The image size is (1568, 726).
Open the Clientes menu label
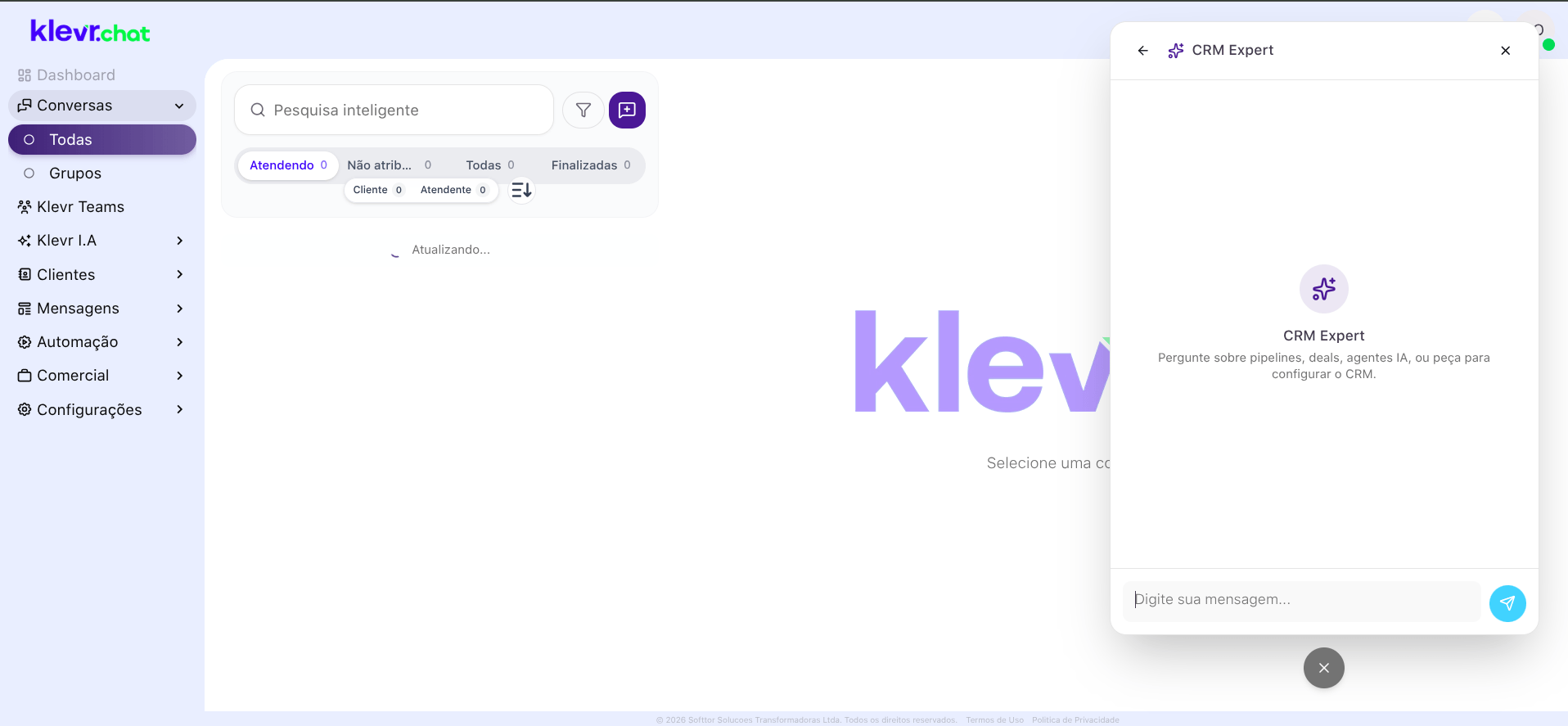(x=65, y=275)
